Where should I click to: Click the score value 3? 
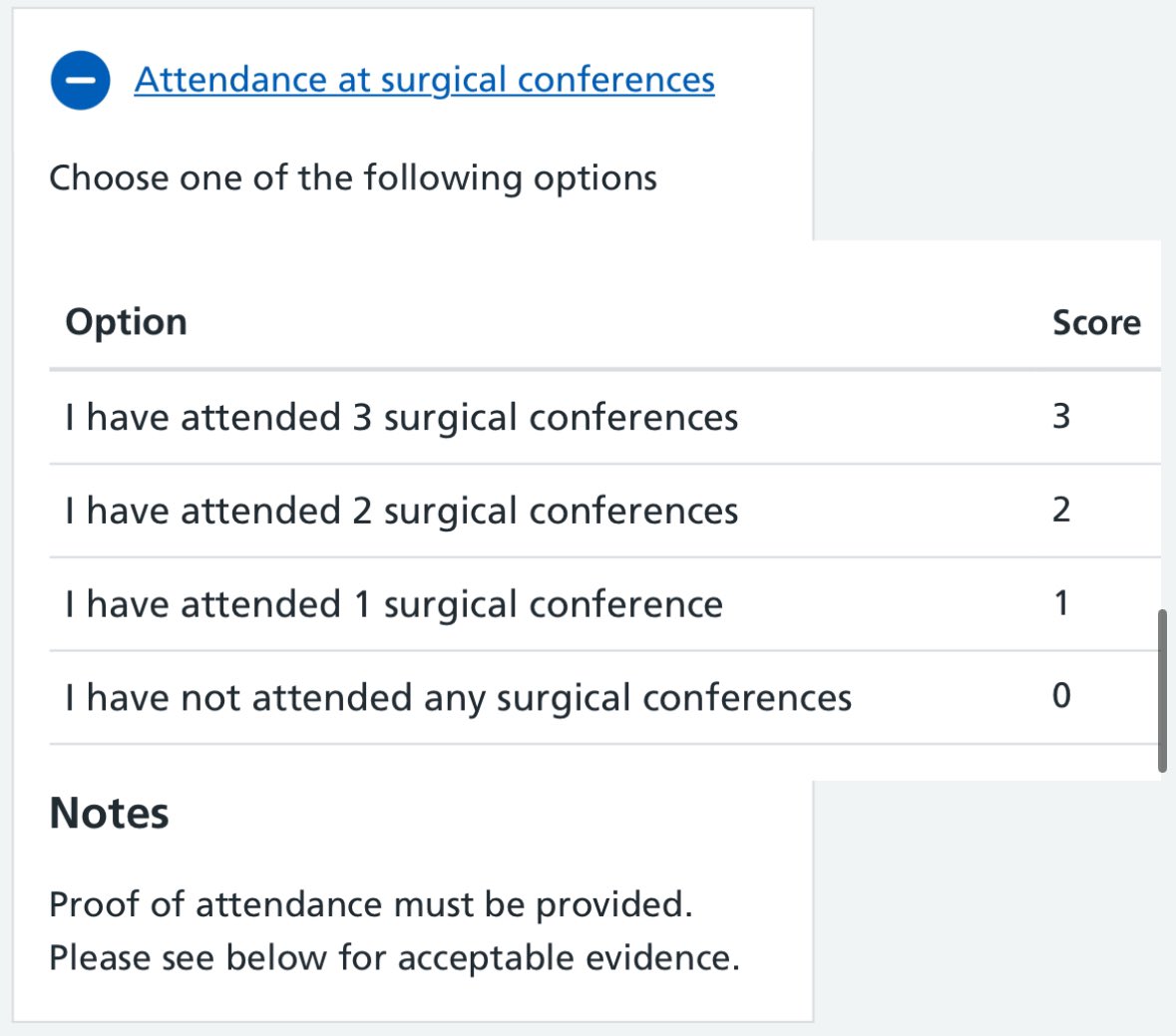1061,416
